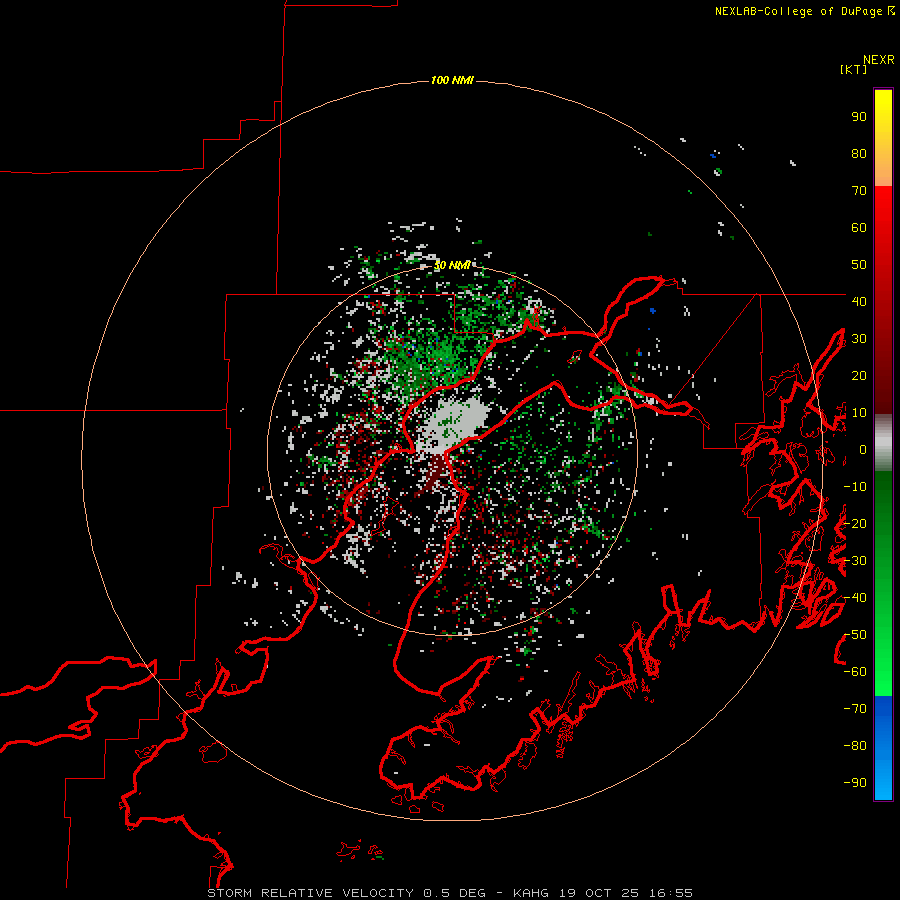The height and width of the screenshot is (900, 900).
Task: Click the KAHG radar site identifier
Action: click(531, 893)
